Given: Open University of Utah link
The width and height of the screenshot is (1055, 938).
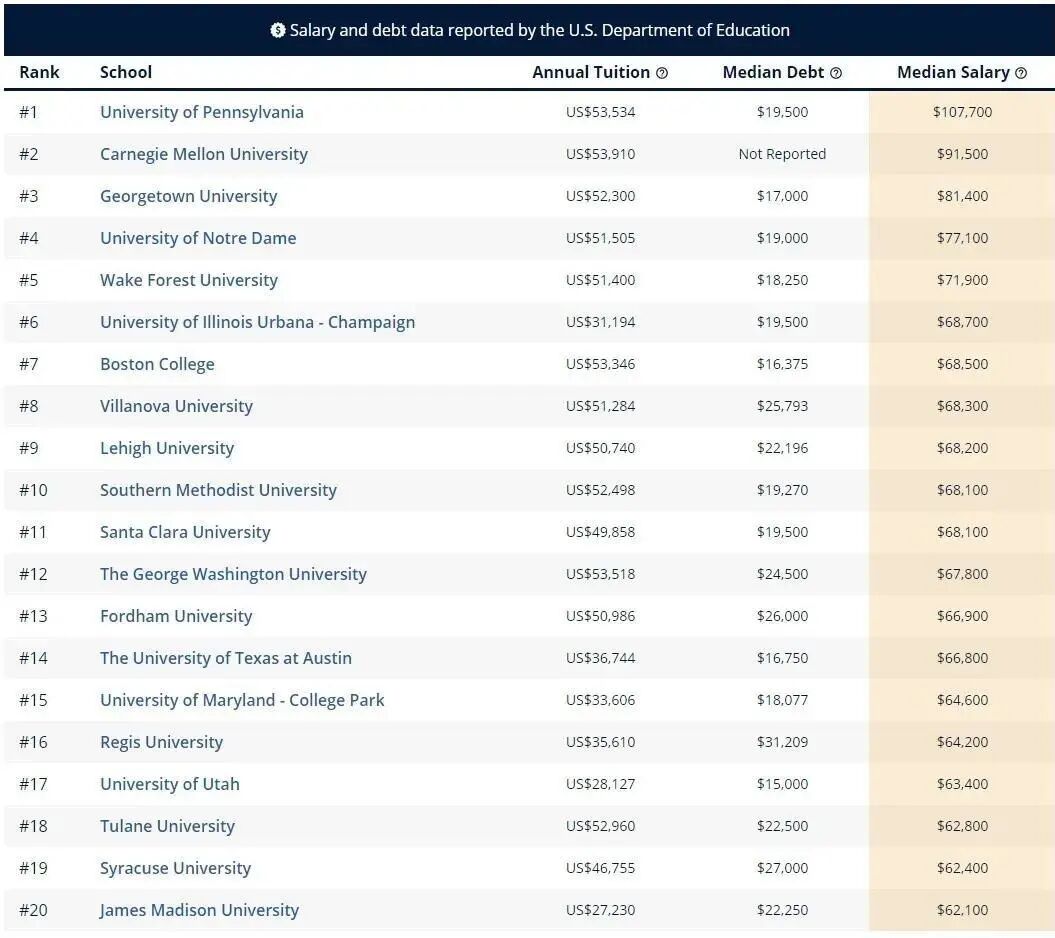Looking at the screenshot, I should 170,784.
